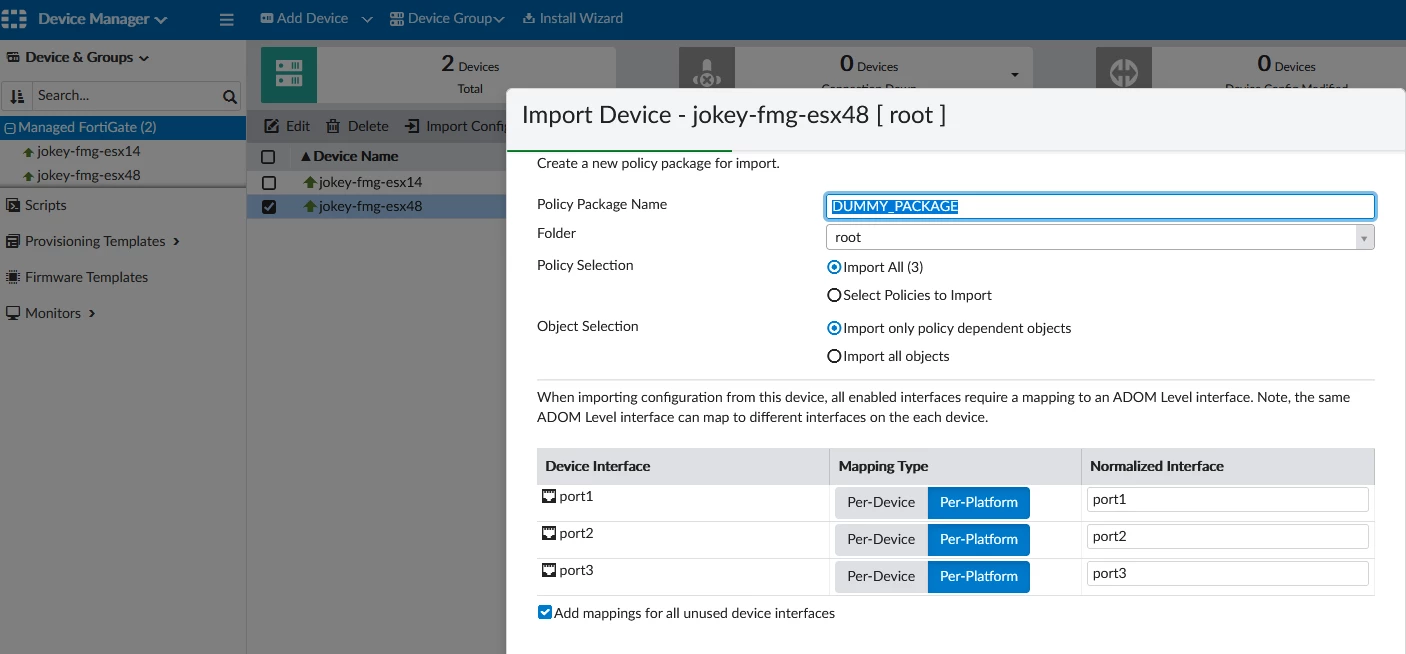This screenshot has height=654, width=1406.
Task: Select jokey-fmg-esx48 in device tree
Action: pyautogui.click(x=88, y=176)
